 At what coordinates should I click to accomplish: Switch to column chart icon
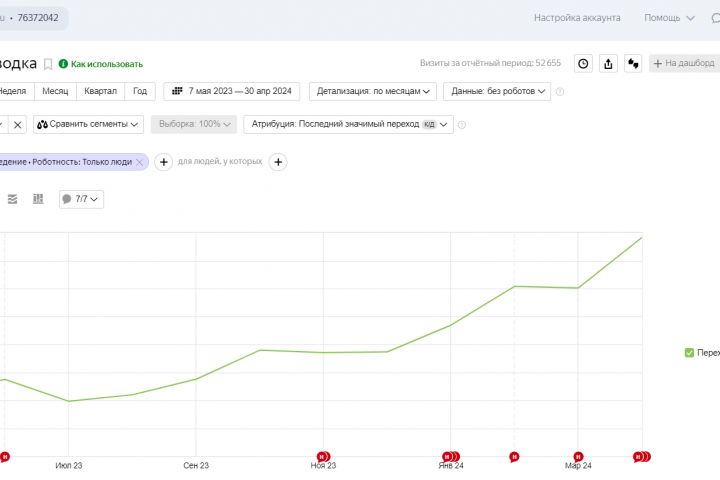pyautogui.click(x=38, y=199)
